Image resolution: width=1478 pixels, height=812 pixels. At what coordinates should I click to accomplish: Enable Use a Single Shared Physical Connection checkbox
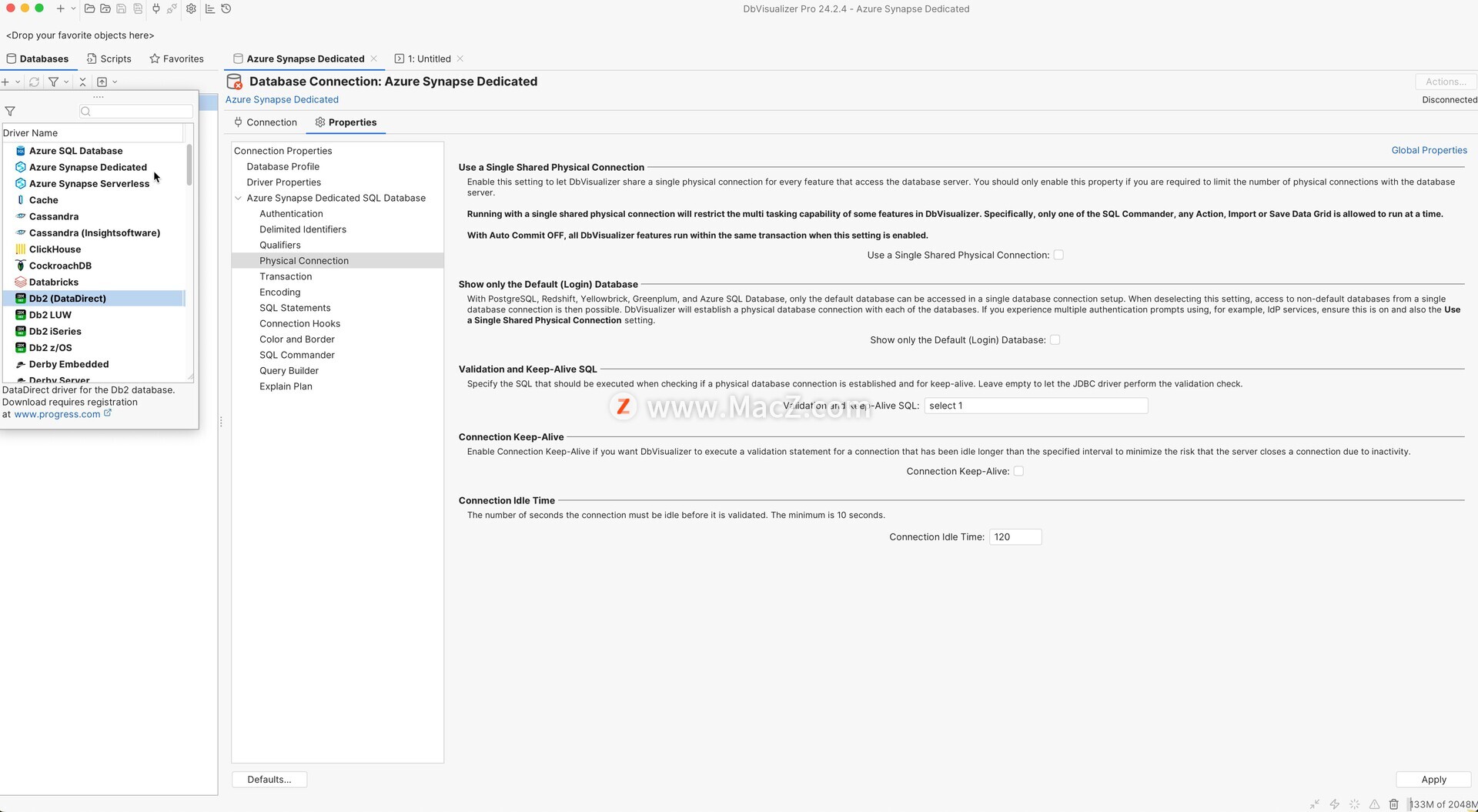1058,255
